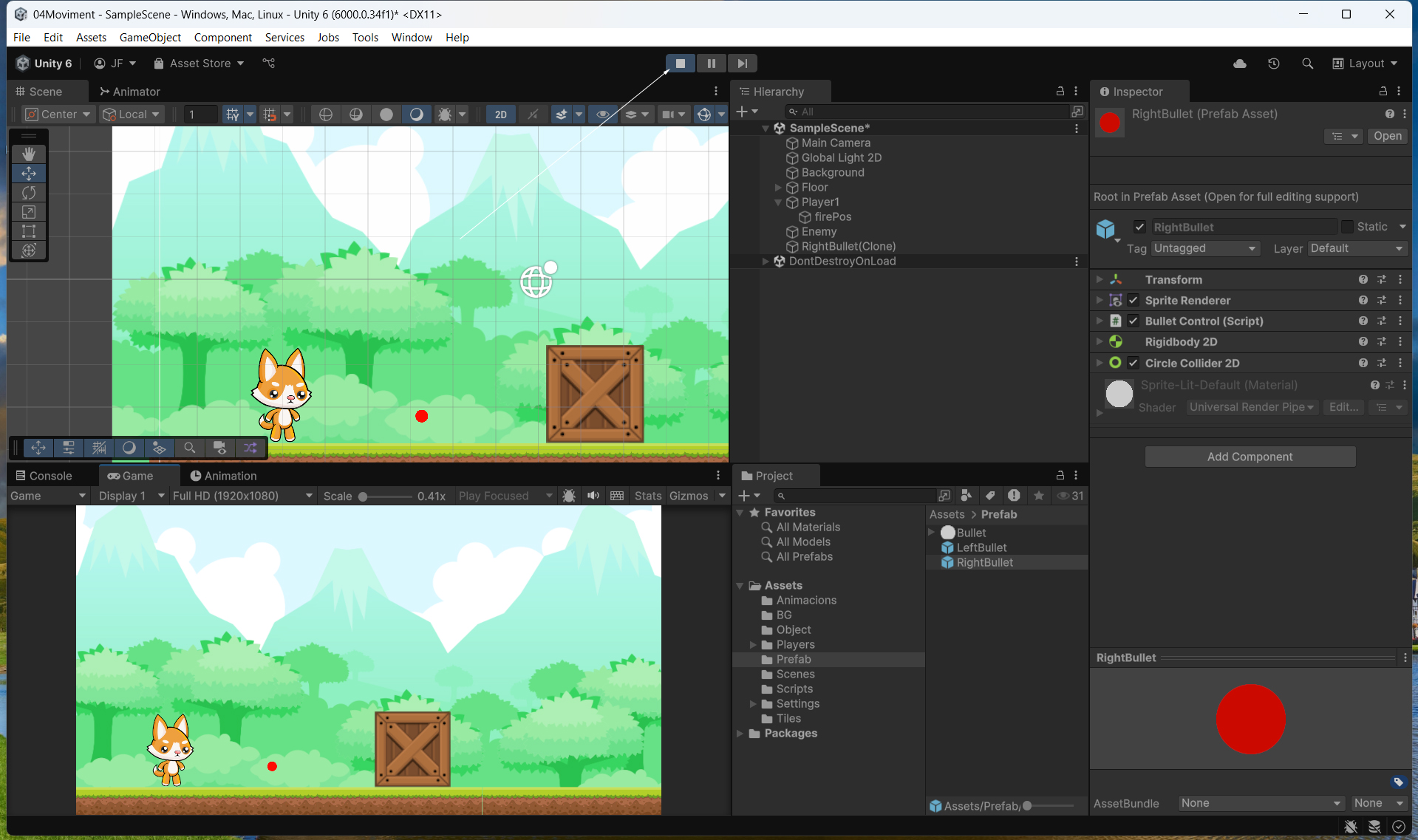Screen dimensions: 1418x840
Task: Pause the running game
Action: (711, 64)
